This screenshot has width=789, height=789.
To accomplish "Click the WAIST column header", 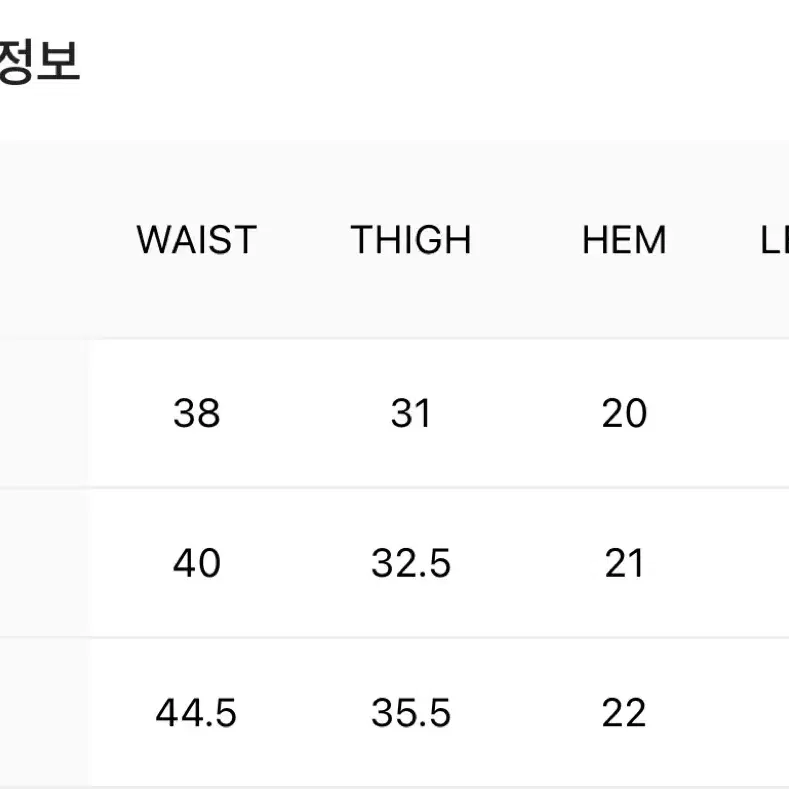I will (x=197, y=240).
